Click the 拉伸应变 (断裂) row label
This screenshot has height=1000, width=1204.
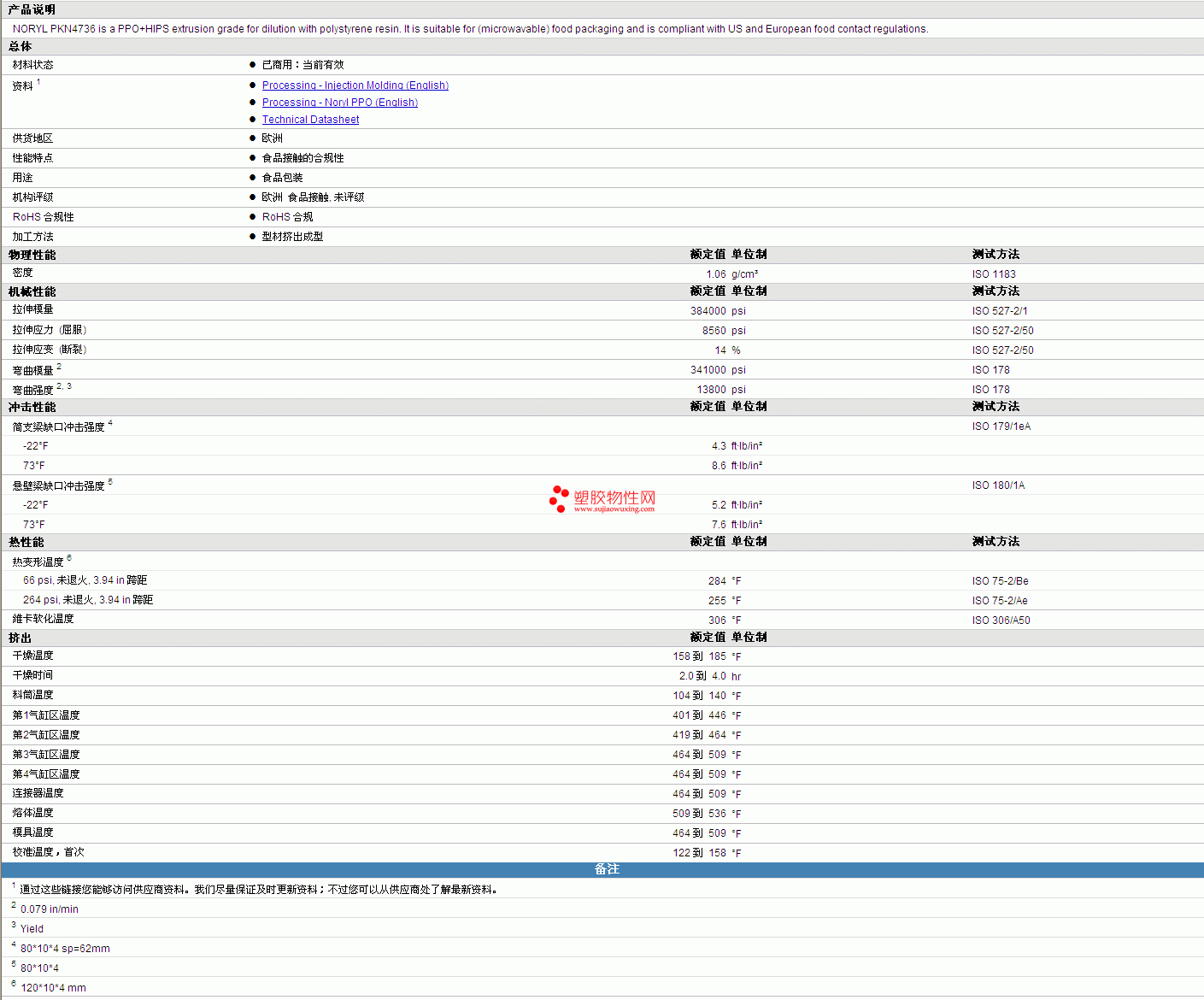50,350
